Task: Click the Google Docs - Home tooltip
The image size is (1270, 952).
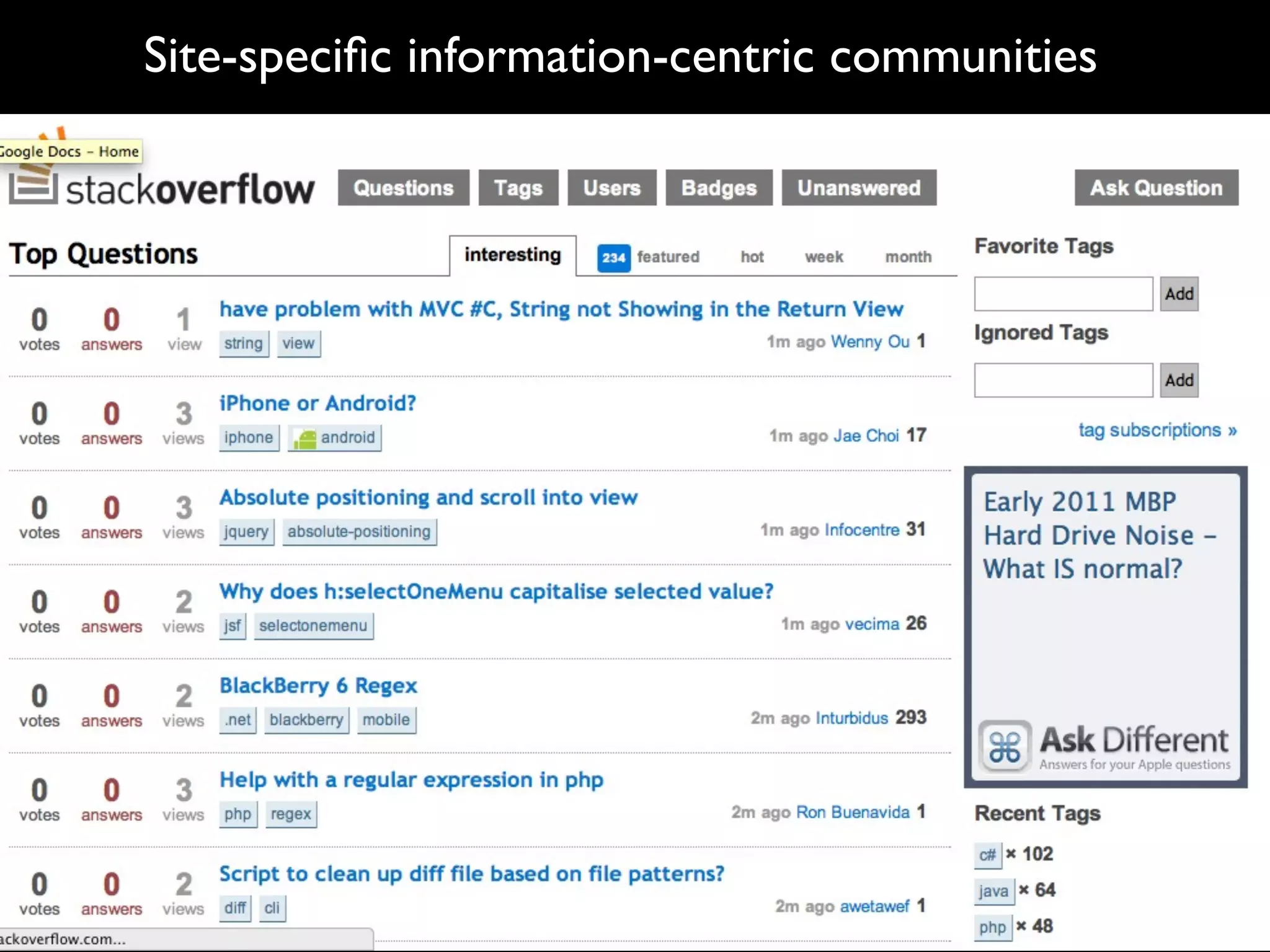Action: click(70, 151)
